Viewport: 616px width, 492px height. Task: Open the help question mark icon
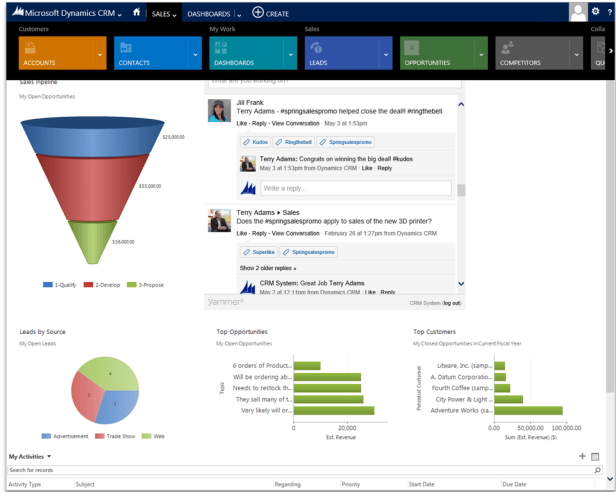609,13
